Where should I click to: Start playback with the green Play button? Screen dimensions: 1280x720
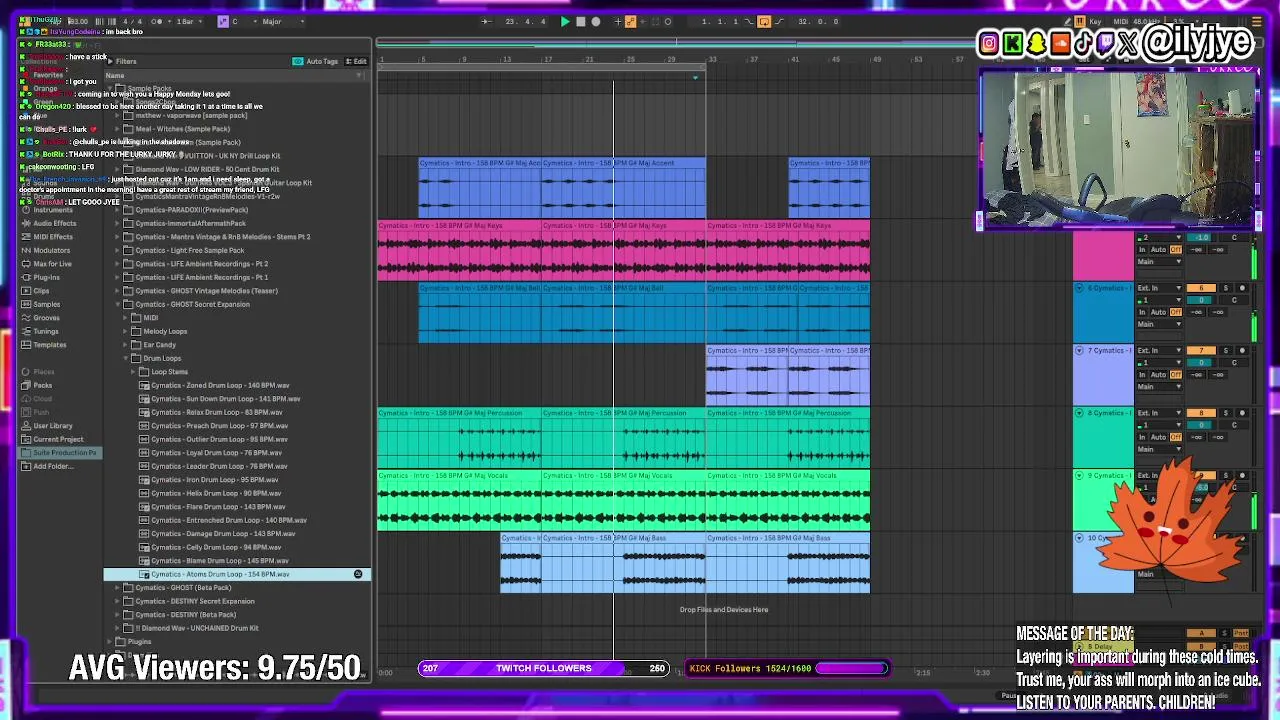tap(565, 21)
